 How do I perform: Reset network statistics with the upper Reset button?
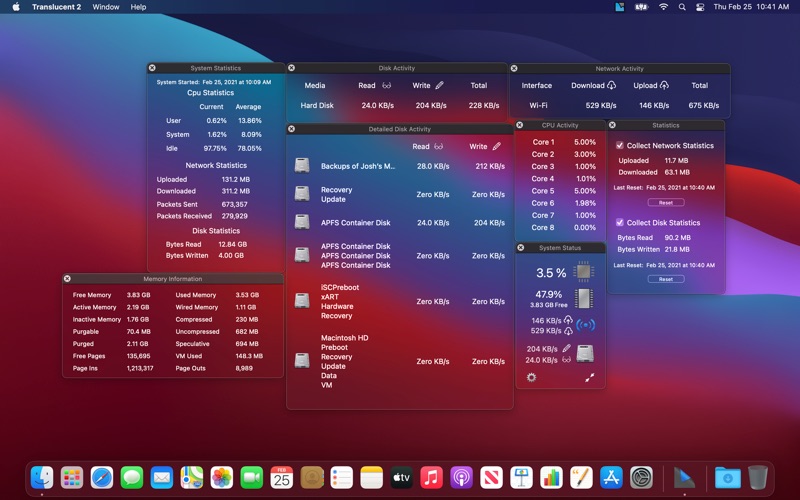point(666,203)
